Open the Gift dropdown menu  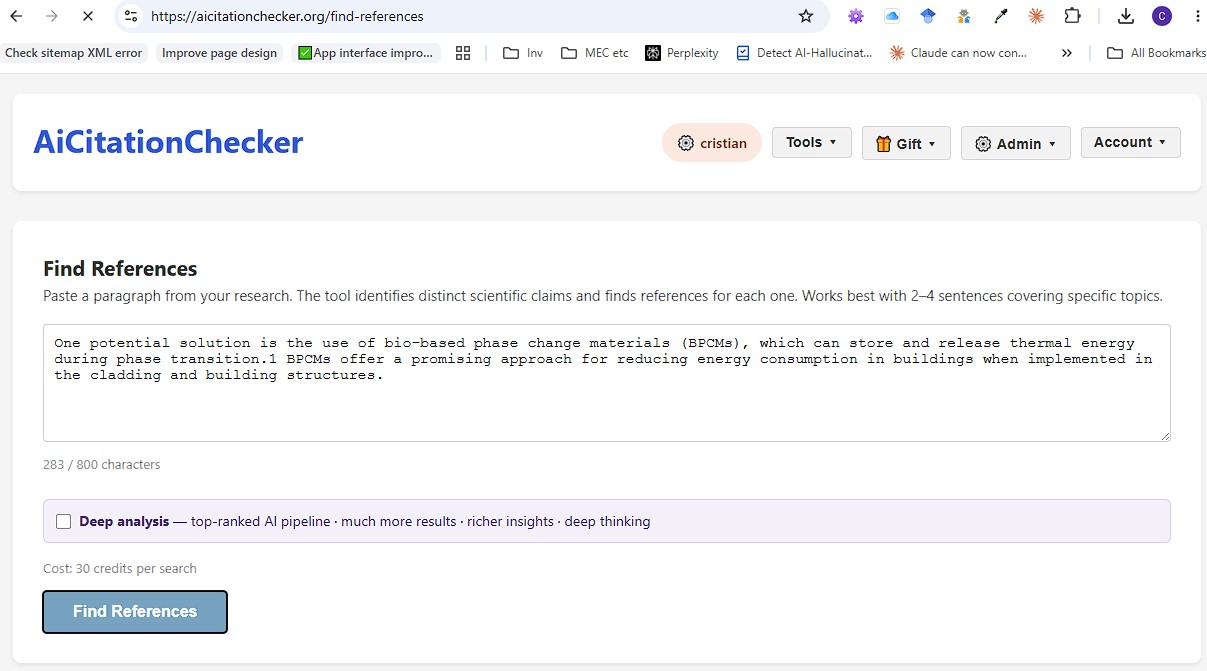click(x=906, y=143)
